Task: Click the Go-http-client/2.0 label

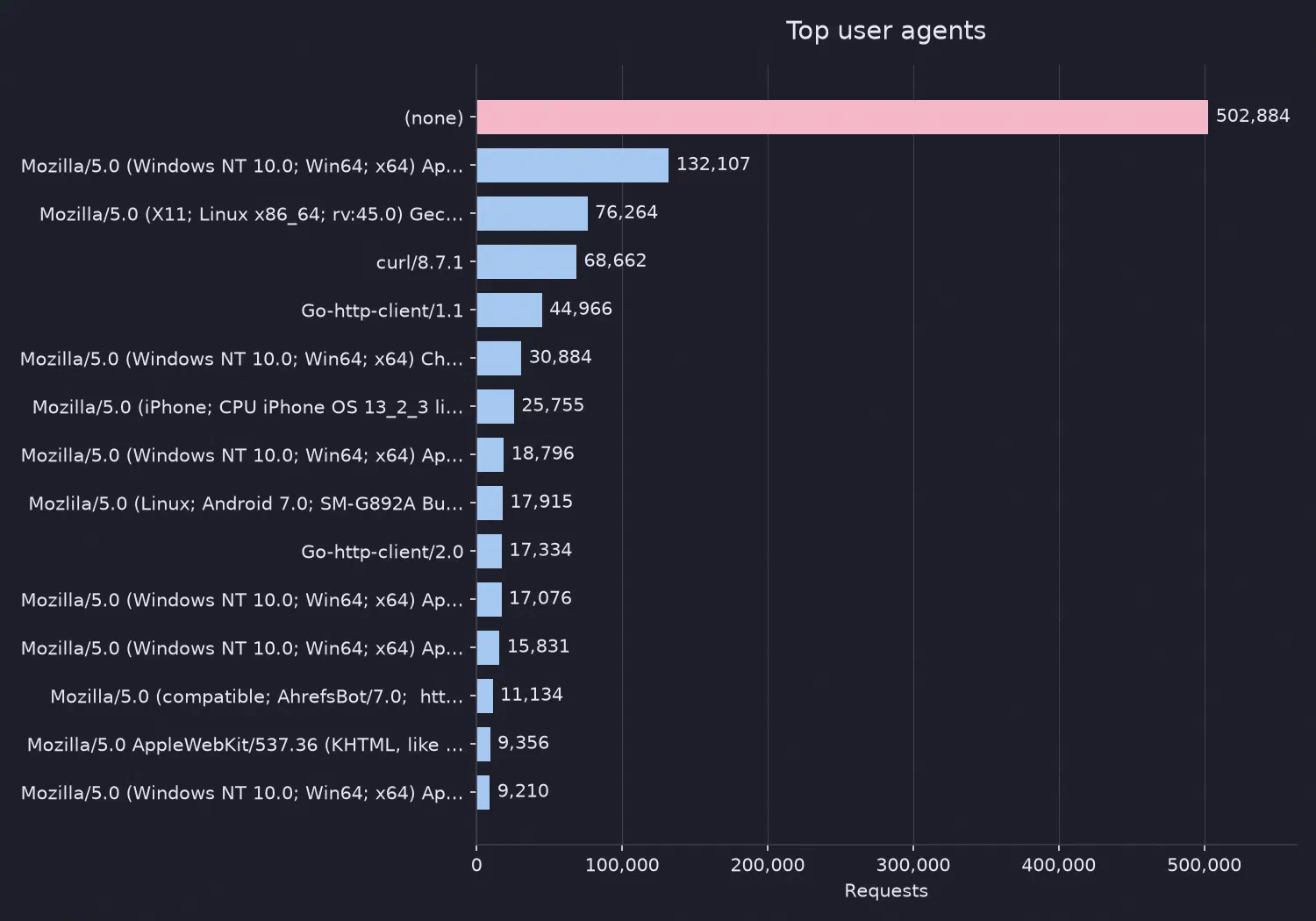Action: 382,552
